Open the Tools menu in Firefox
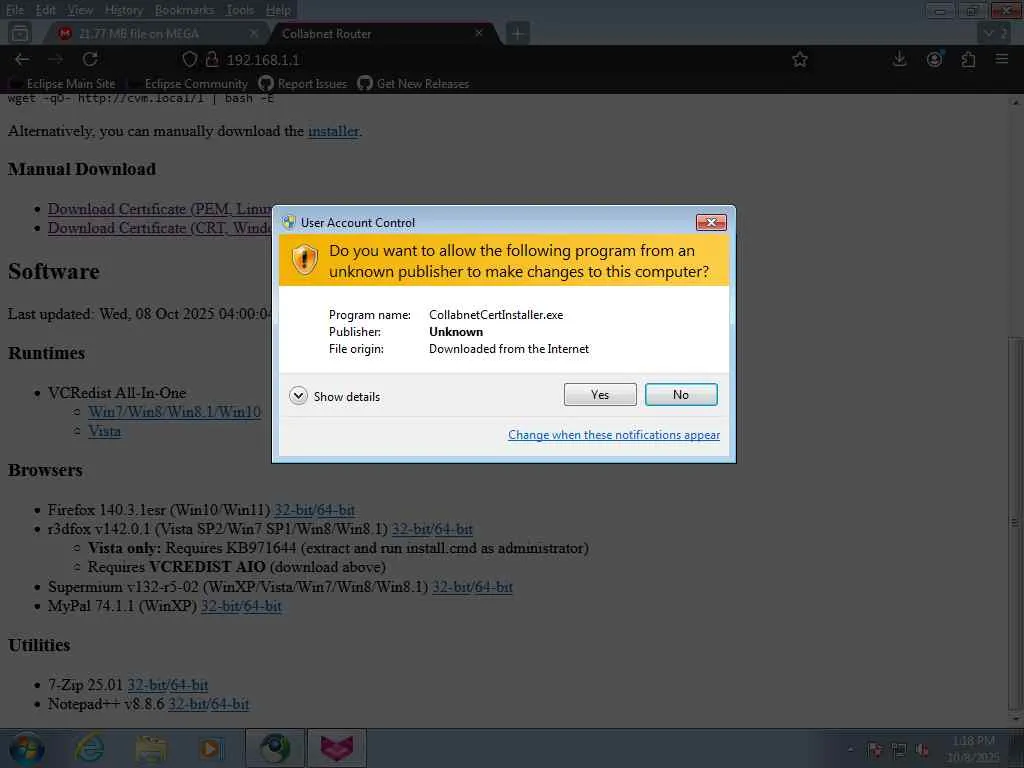 tap(240, 10)
